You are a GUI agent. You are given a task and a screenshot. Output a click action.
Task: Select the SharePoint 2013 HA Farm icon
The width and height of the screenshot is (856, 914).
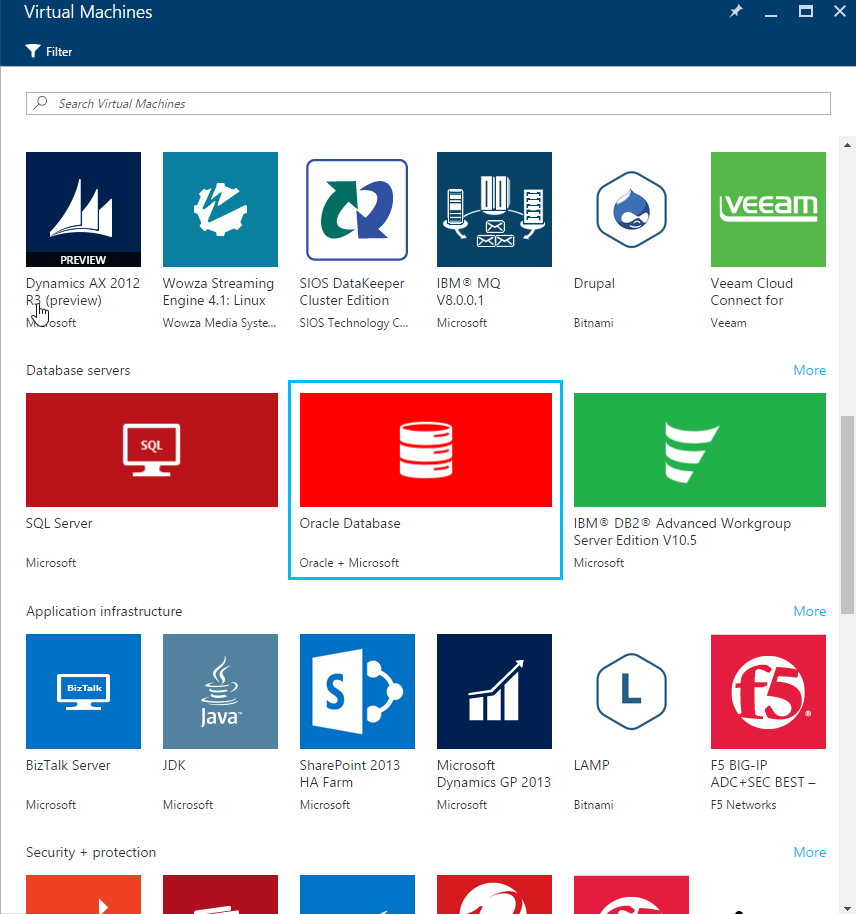pos(357,691)
